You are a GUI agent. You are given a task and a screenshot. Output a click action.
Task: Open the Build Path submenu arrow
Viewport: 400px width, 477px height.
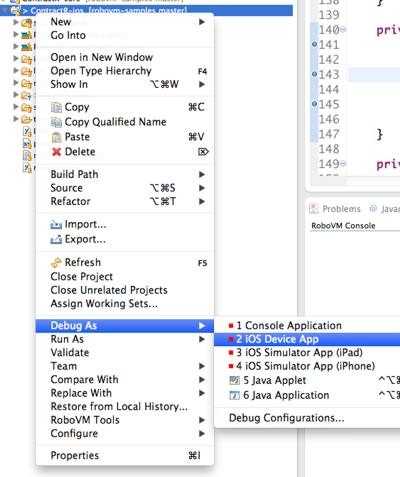tap(202, 174)
